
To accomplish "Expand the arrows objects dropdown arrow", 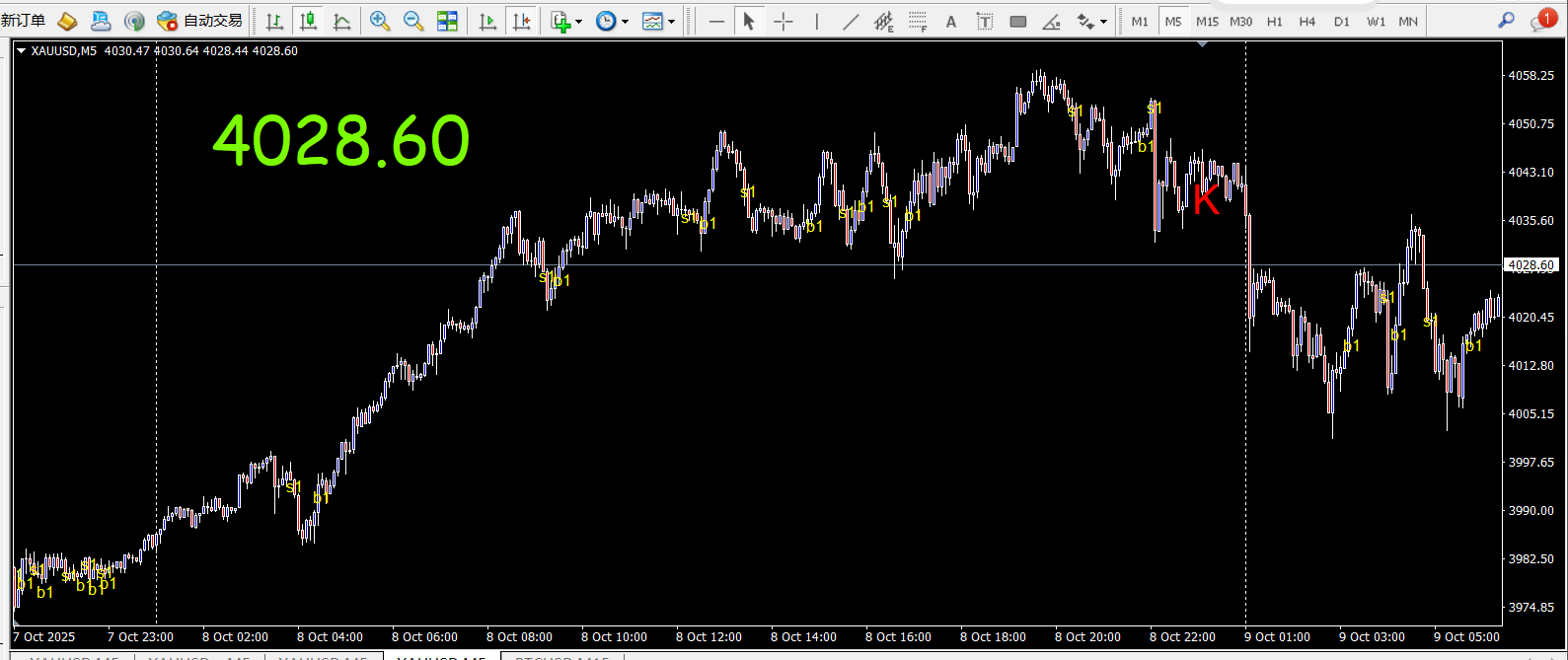I will (x=1103, y=22).
